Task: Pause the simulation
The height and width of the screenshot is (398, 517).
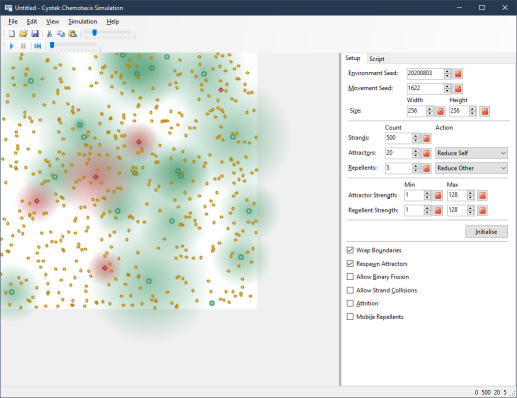Action: [x=23, y=46]
